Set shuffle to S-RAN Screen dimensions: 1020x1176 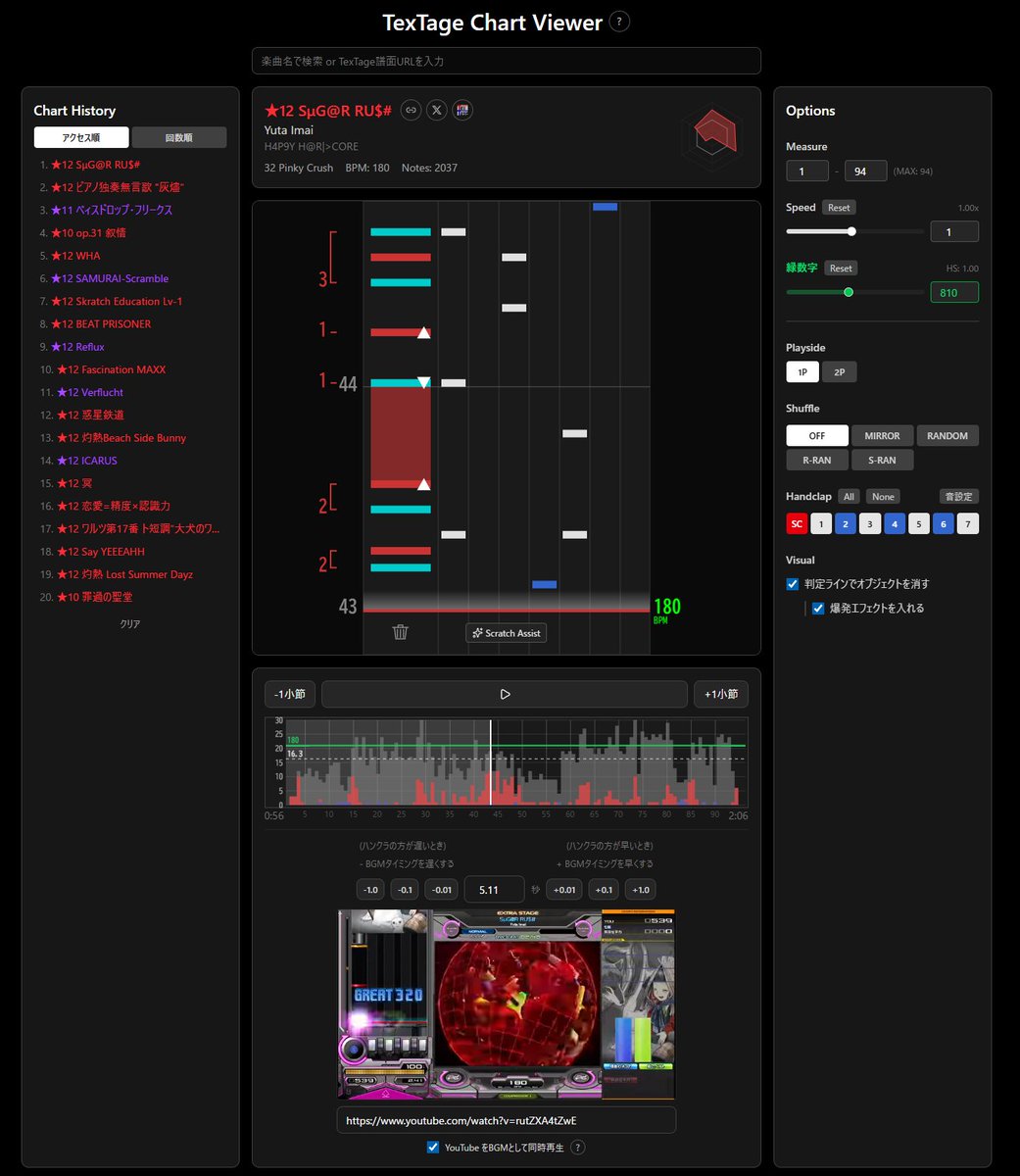coord(882,460)
